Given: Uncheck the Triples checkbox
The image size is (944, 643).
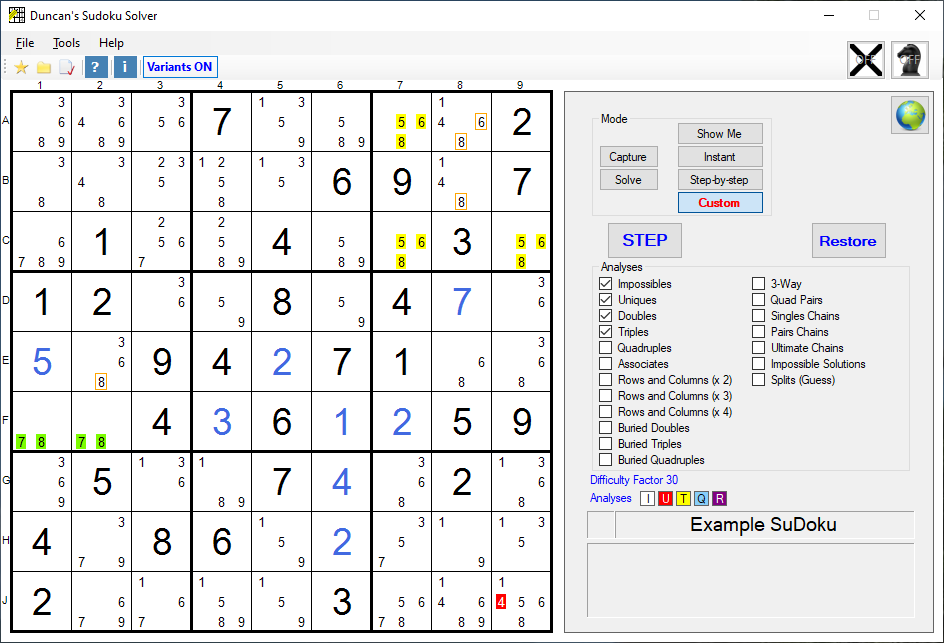Looking at the screenshot, I should click(x=606, y=332).
